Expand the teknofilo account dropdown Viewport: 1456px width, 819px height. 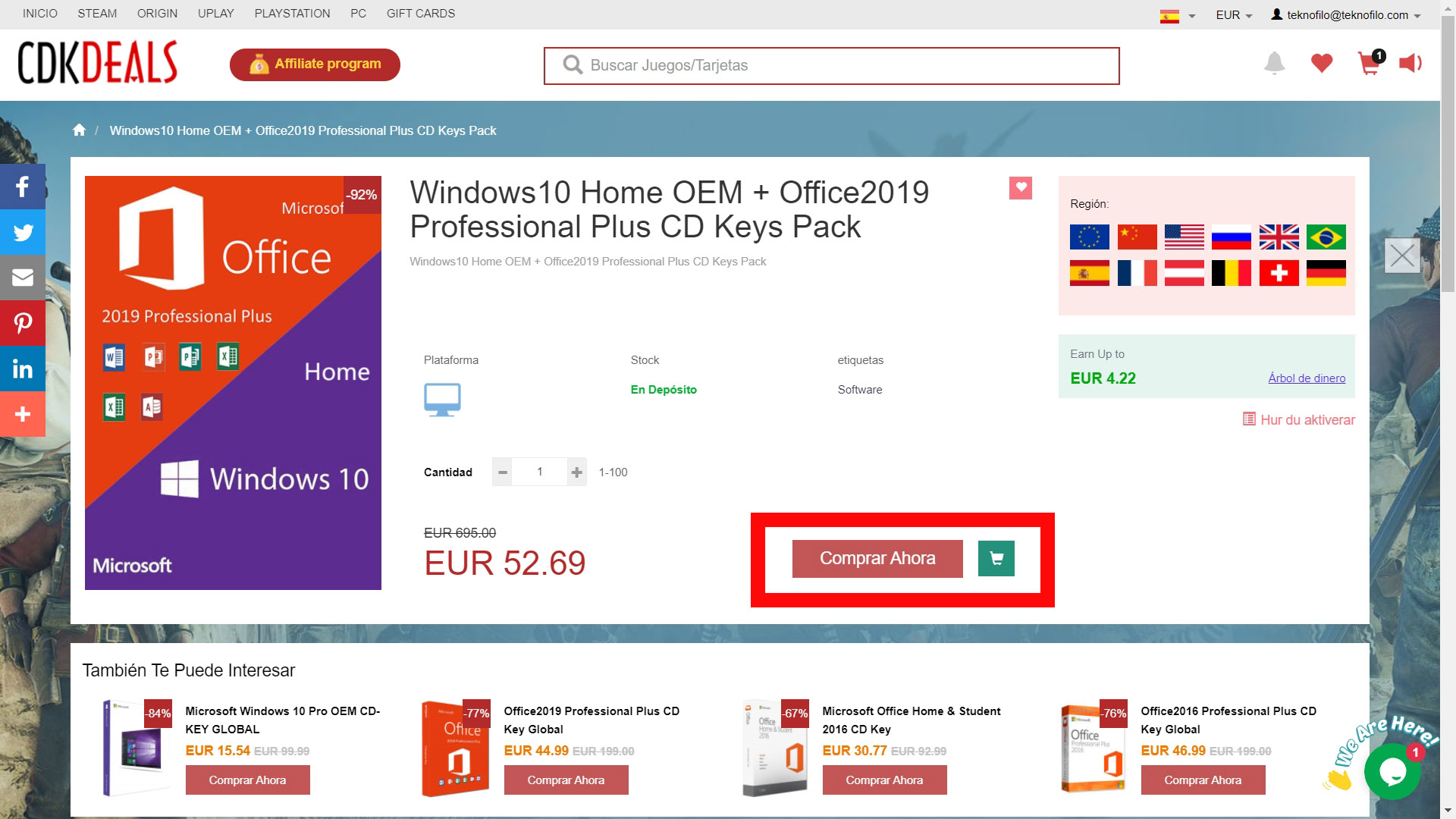pos(1346,15)
